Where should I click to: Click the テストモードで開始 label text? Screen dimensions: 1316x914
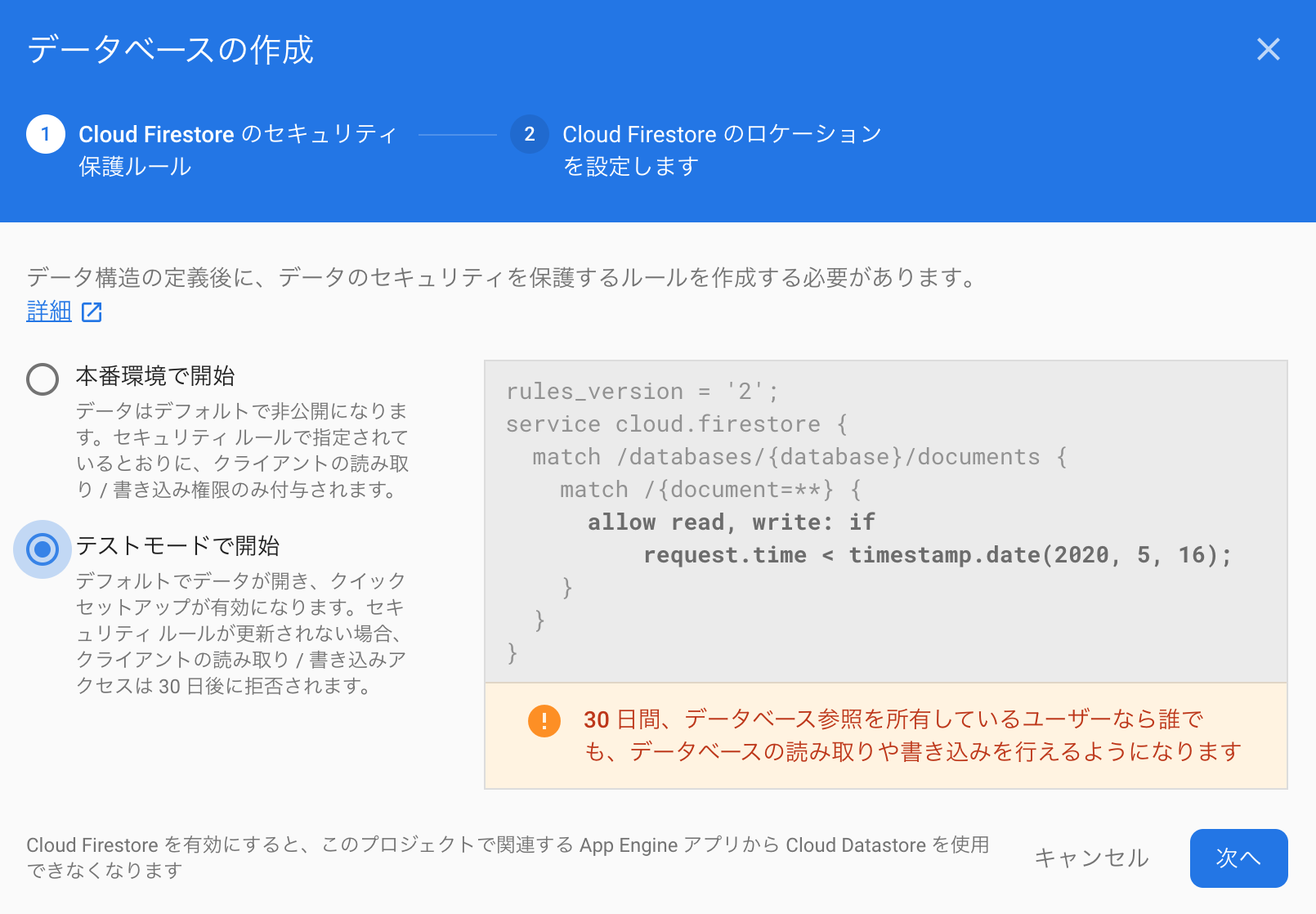coord(178,545)
